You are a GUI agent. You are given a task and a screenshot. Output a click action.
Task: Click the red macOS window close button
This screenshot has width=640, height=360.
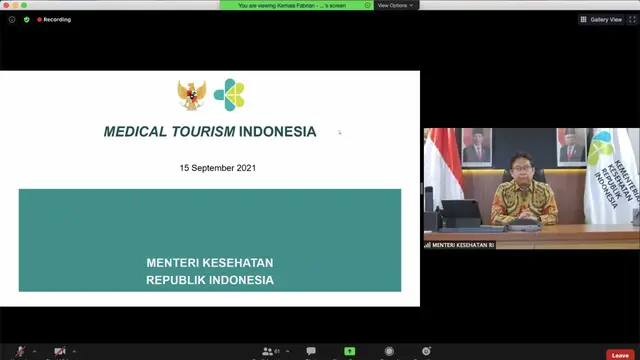tap(6, 5)
